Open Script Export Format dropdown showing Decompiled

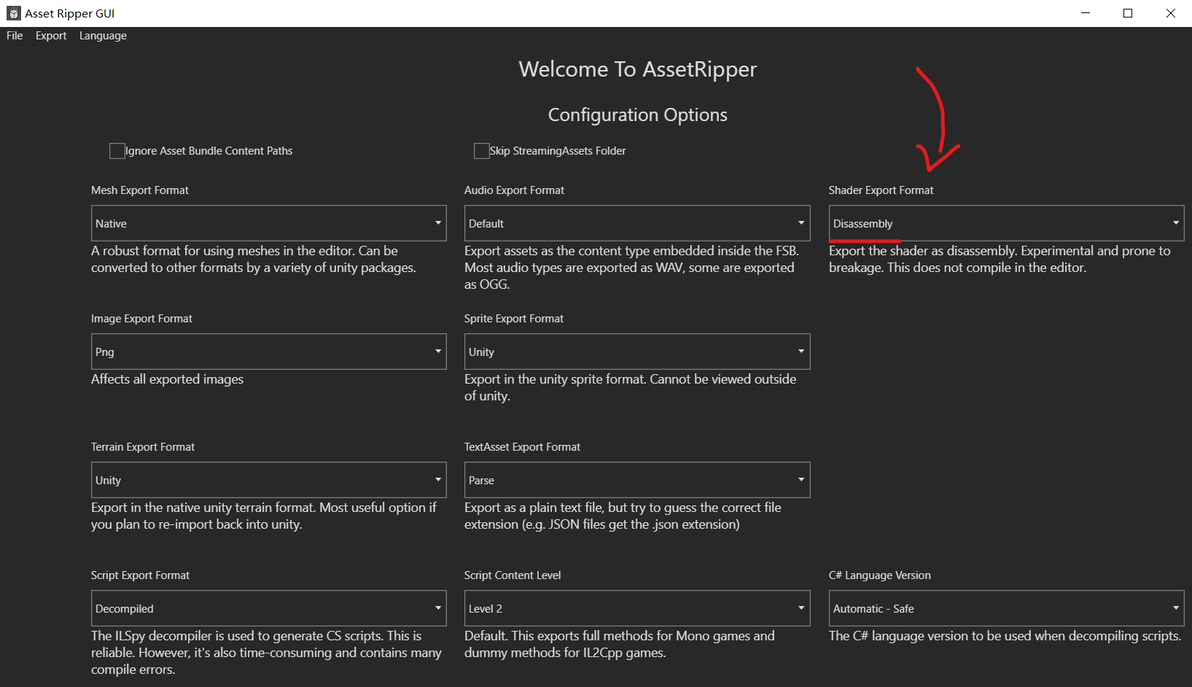point(268,608)
